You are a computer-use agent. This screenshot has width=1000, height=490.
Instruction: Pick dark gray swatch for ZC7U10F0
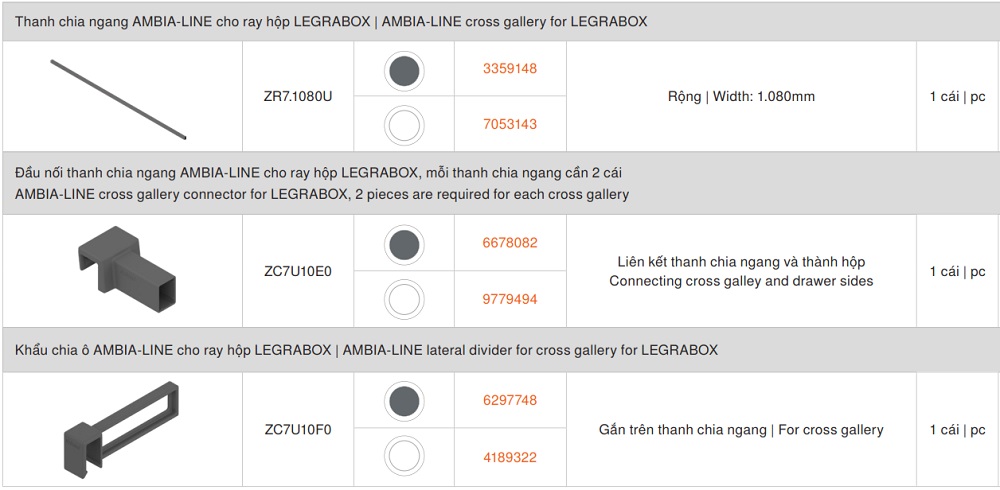tap(404, 401)
